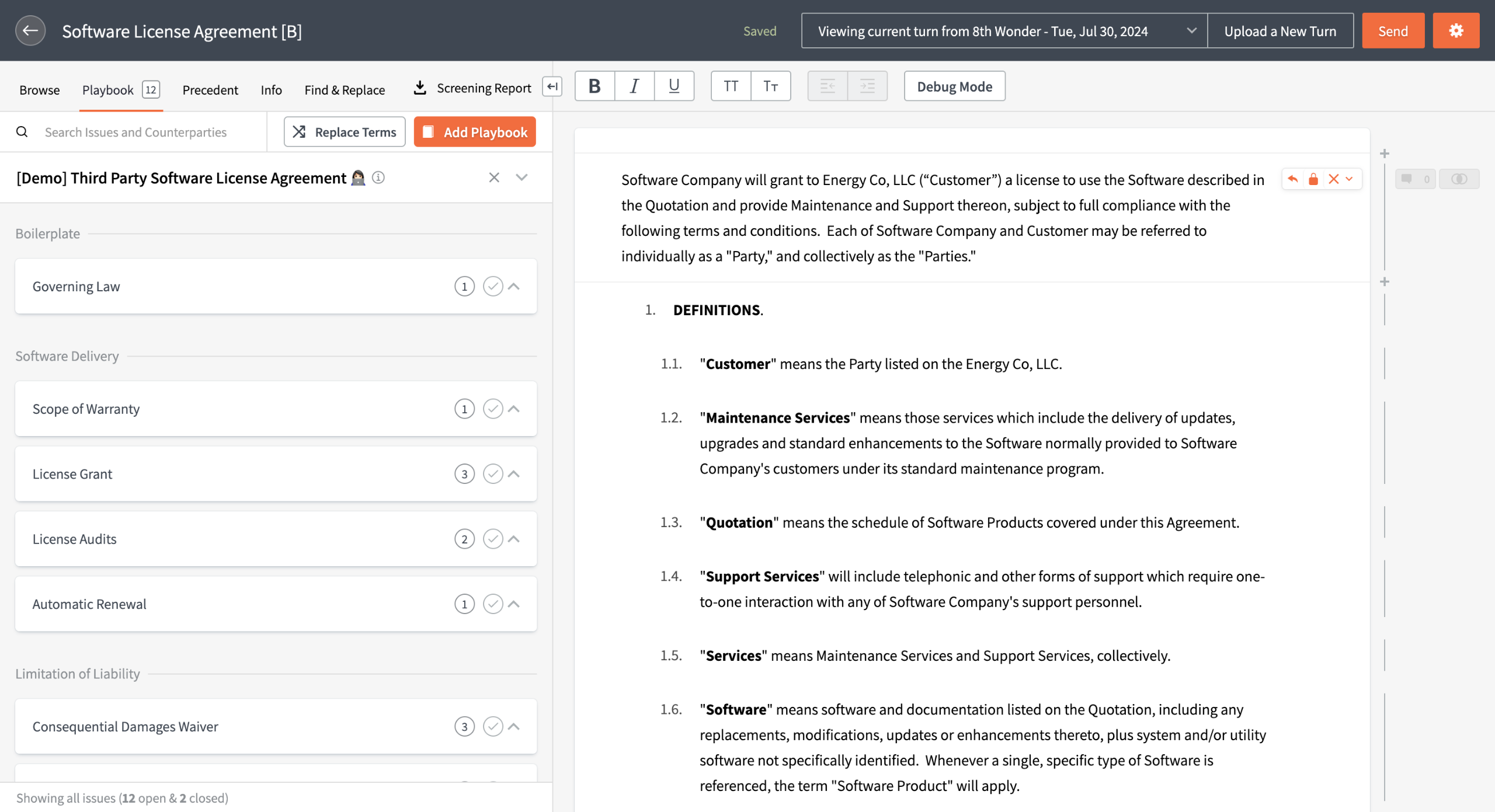This screenshot has height=812, width=1495.
Task: Show playbook info icon
Action: click(378, 177)
